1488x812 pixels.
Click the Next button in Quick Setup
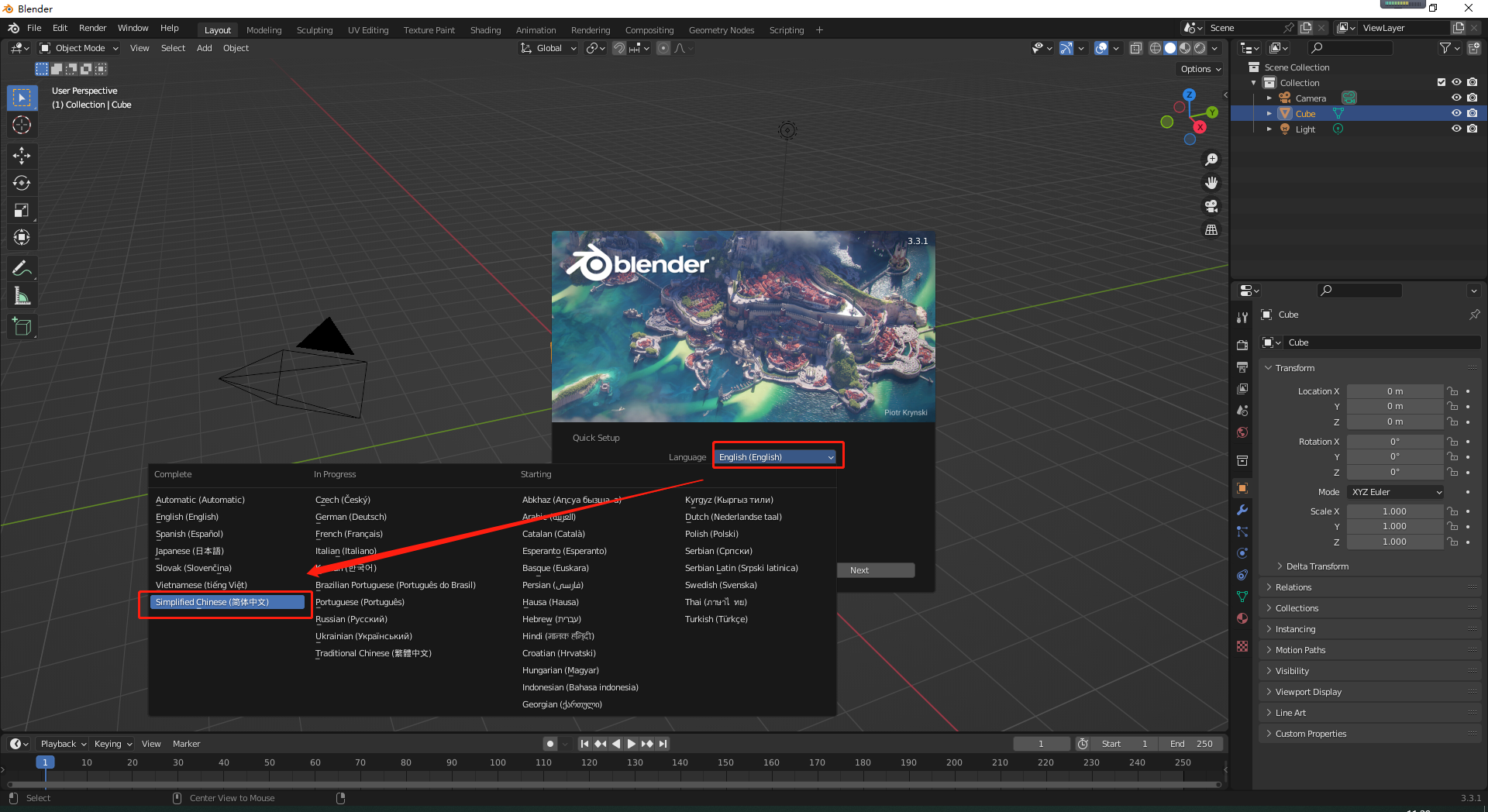[x=875, y=569]
